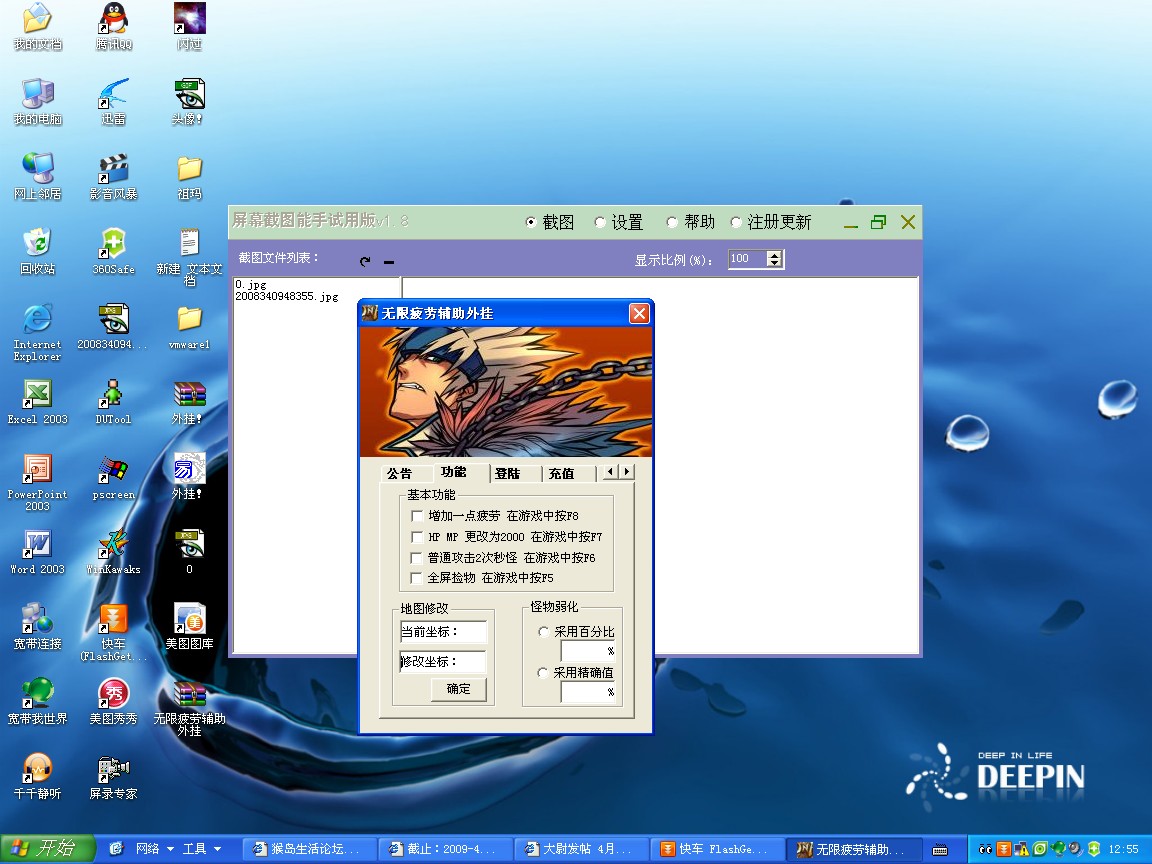Switch to 猴岛生活论坛 taskbar window
Viewport: 1152px width, 864px height.
(310, 849)
